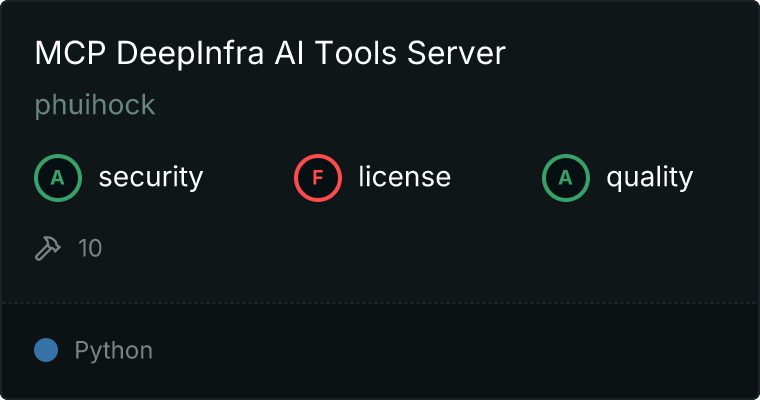Open the MCP DeepInfra AI Tools Server title
The height and width of the screenshot is (400, 760).
270,55
